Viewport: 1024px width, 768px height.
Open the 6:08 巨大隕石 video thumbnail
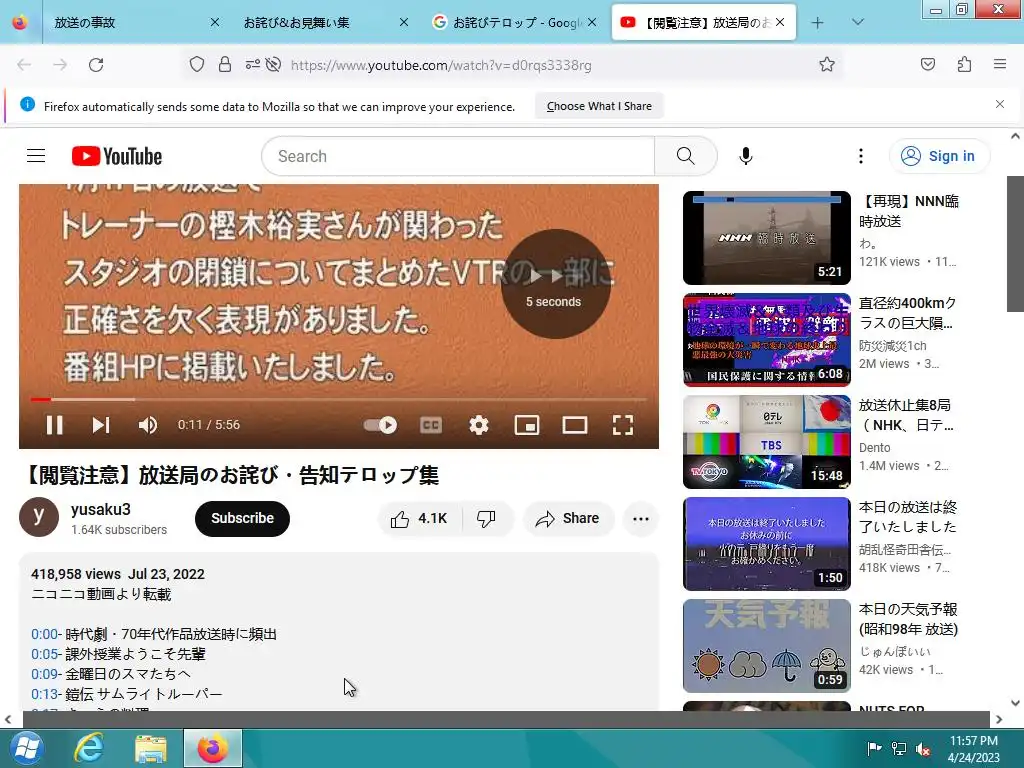(x=767, y=340)
